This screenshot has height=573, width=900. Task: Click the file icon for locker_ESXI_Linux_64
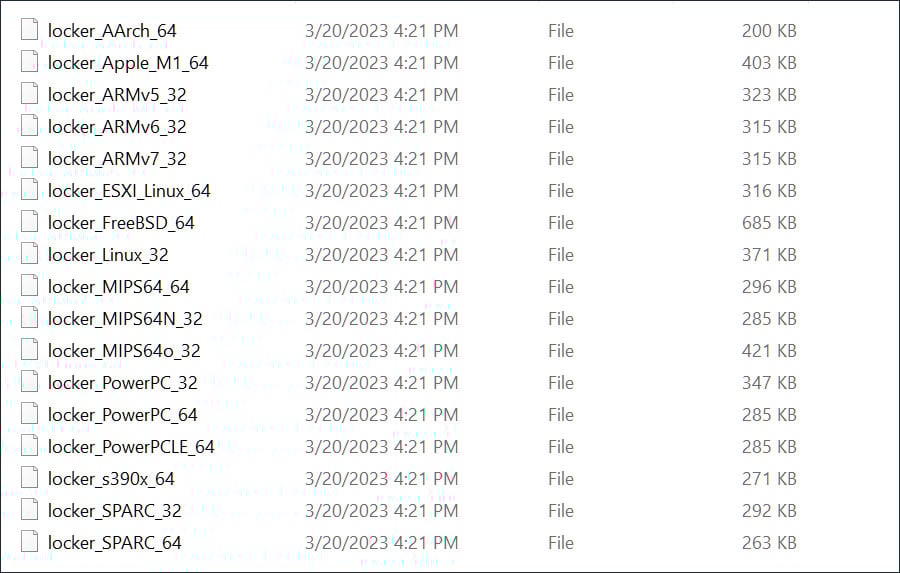coord(30,191)
